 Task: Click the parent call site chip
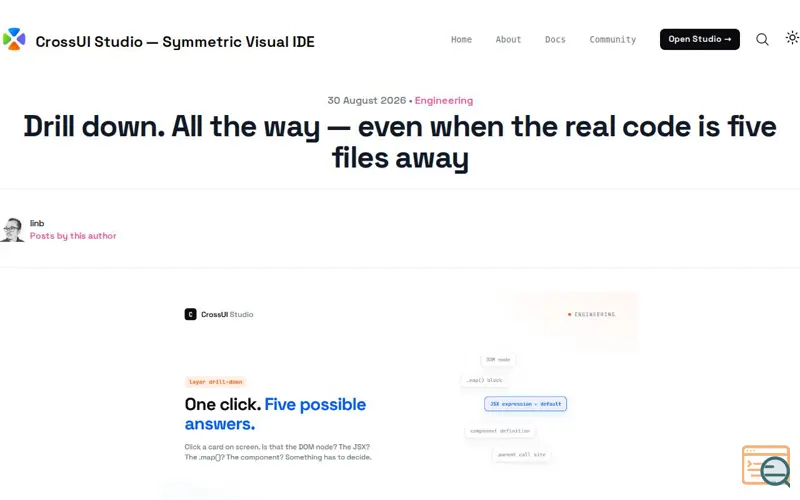(x=521, y=454)
